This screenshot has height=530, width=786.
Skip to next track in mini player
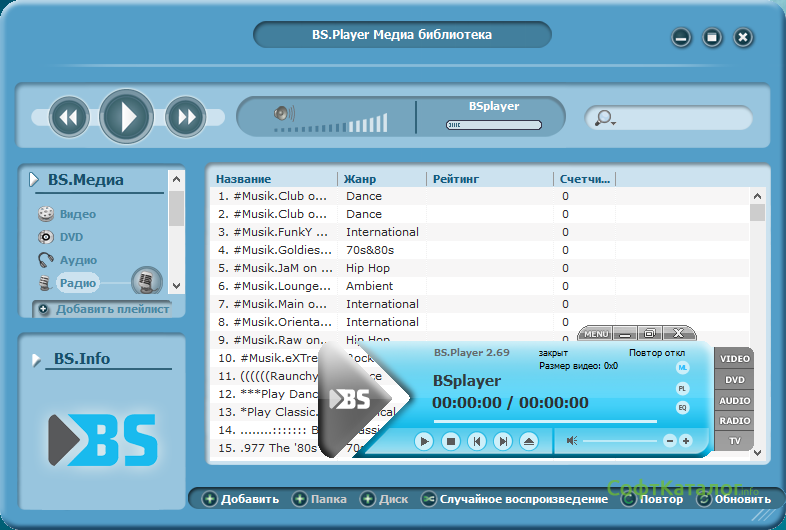[x=503, y=441]
